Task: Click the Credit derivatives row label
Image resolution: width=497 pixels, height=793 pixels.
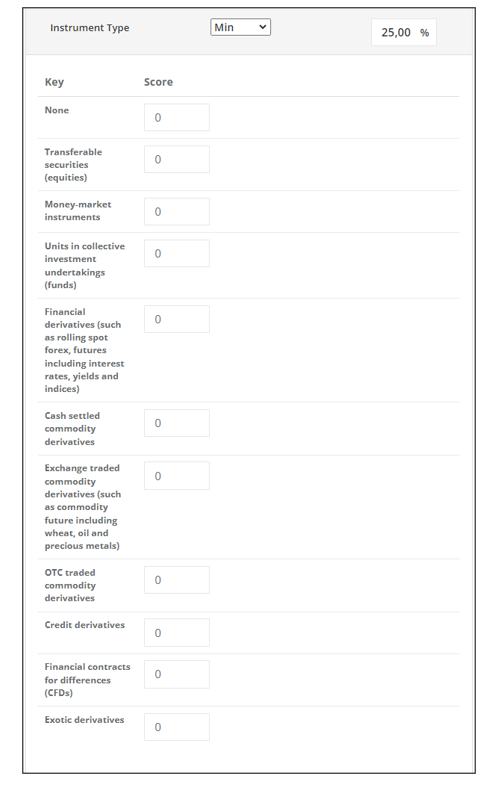Action: click(84, 625)
